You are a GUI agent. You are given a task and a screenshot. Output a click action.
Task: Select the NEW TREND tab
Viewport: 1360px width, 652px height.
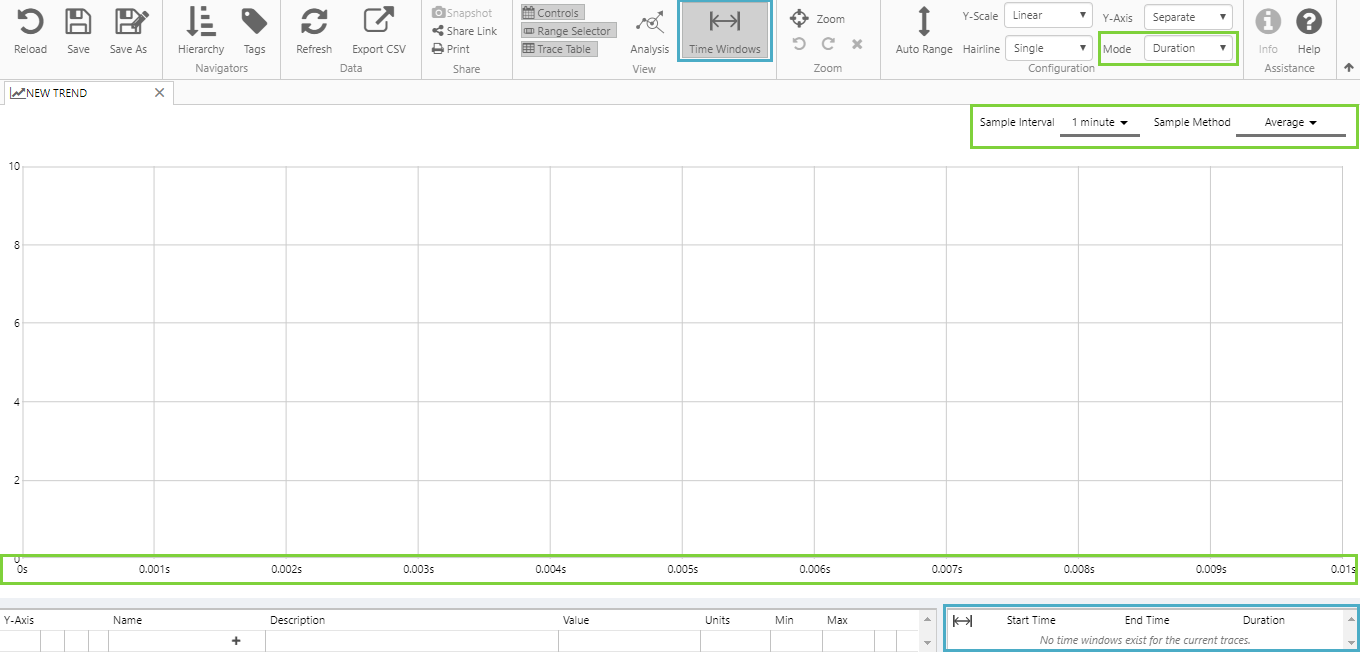(57, 93)
